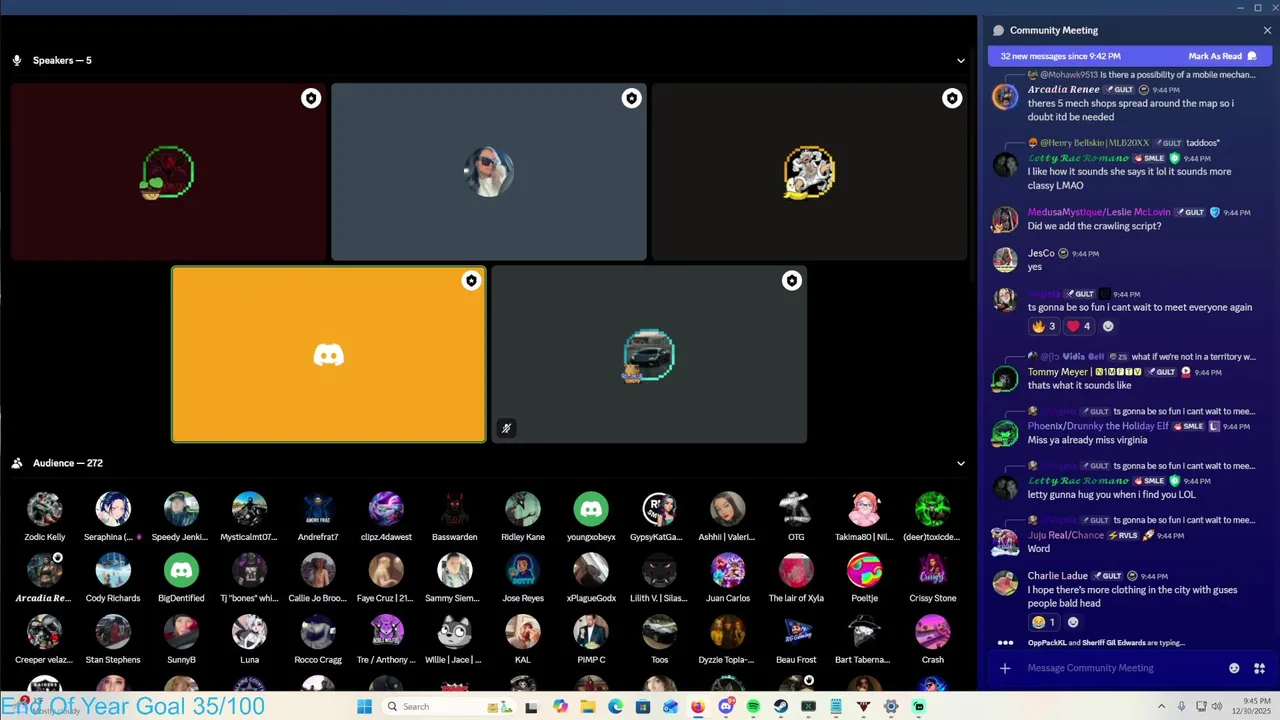
Task: Open the apps launcher icon in message box
Action: pos(1260,668)
